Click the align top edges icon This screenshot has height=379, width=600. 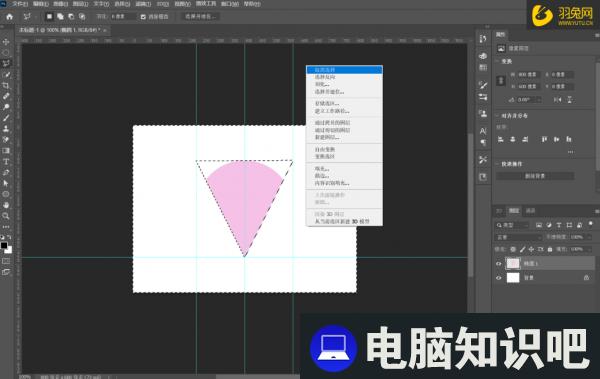pyautogui.click(x=544, y=139)
